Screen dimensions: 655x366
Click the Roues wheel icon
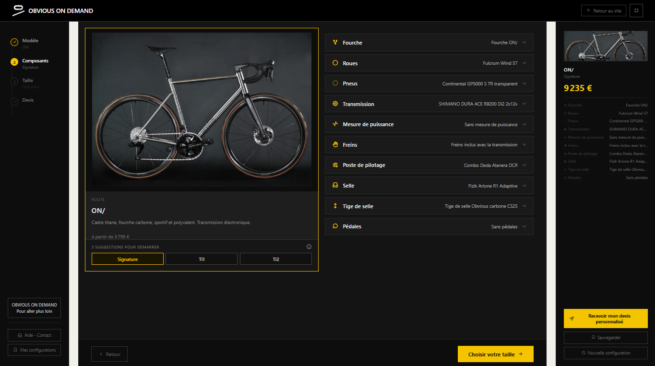[x=335, y=63]
